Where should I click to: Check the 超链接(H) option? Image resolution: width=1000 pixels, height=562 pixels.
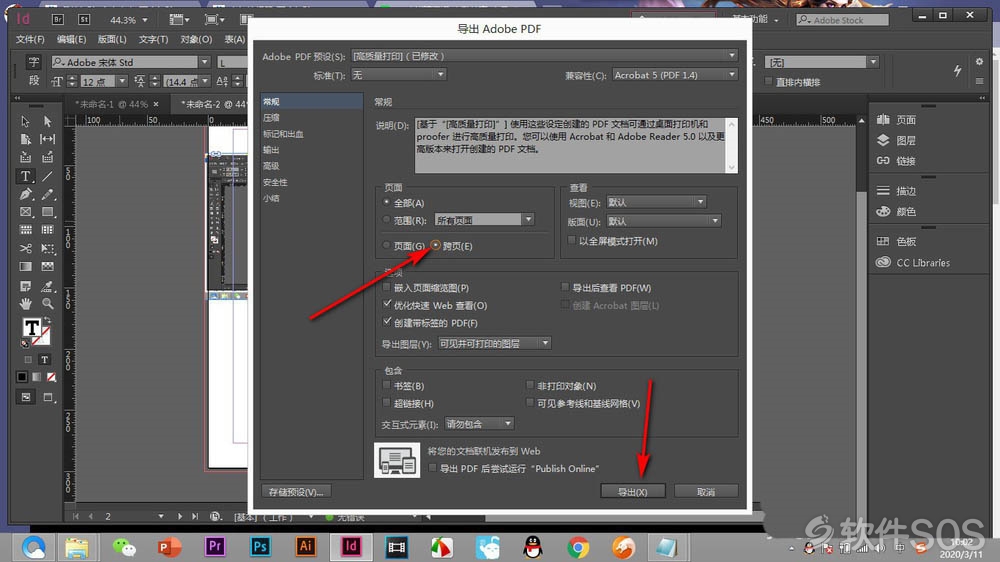386,403
